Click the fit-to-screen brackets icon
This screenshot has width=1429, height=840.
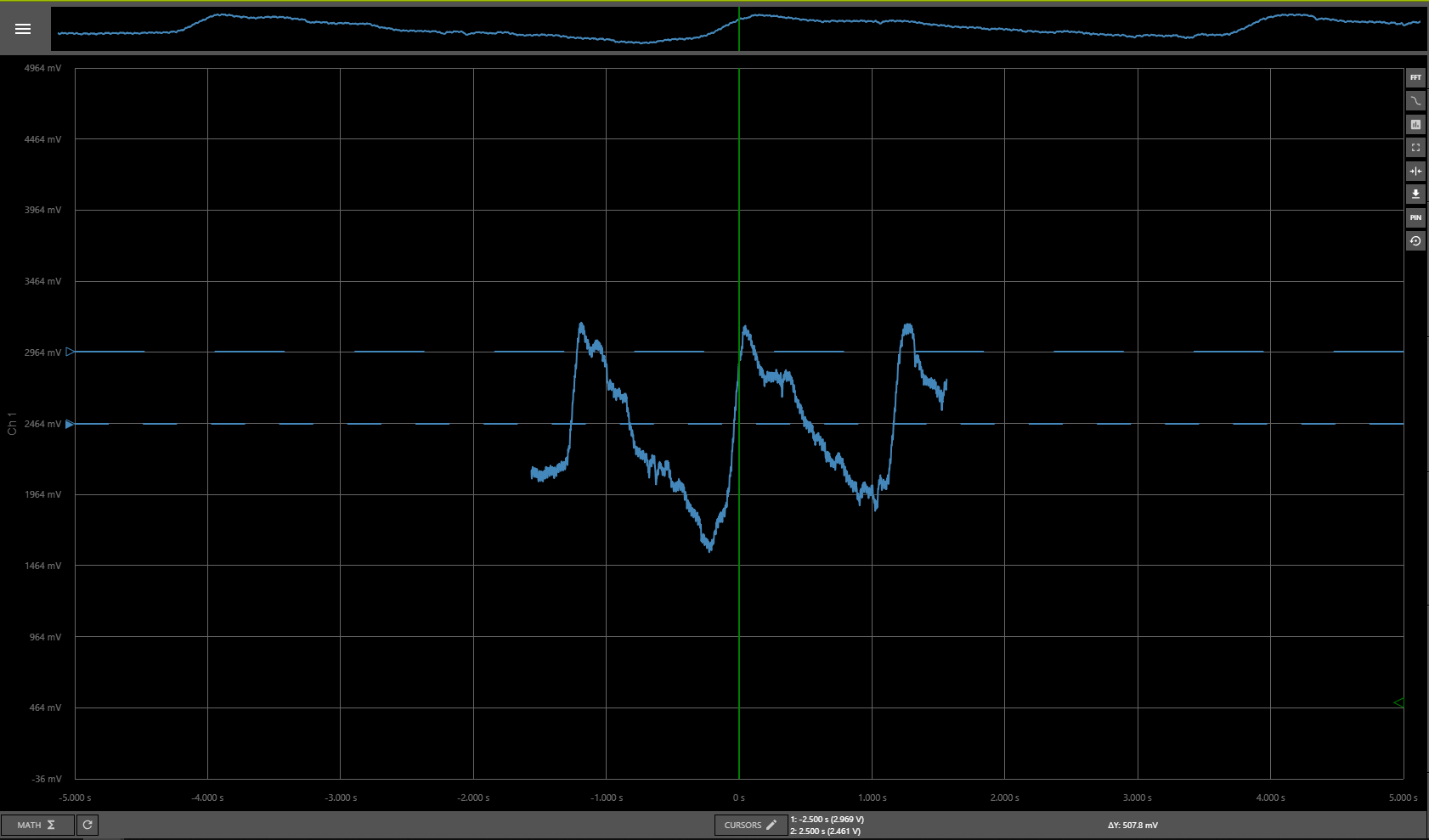pyautogui.click(x=1415, y=148)
